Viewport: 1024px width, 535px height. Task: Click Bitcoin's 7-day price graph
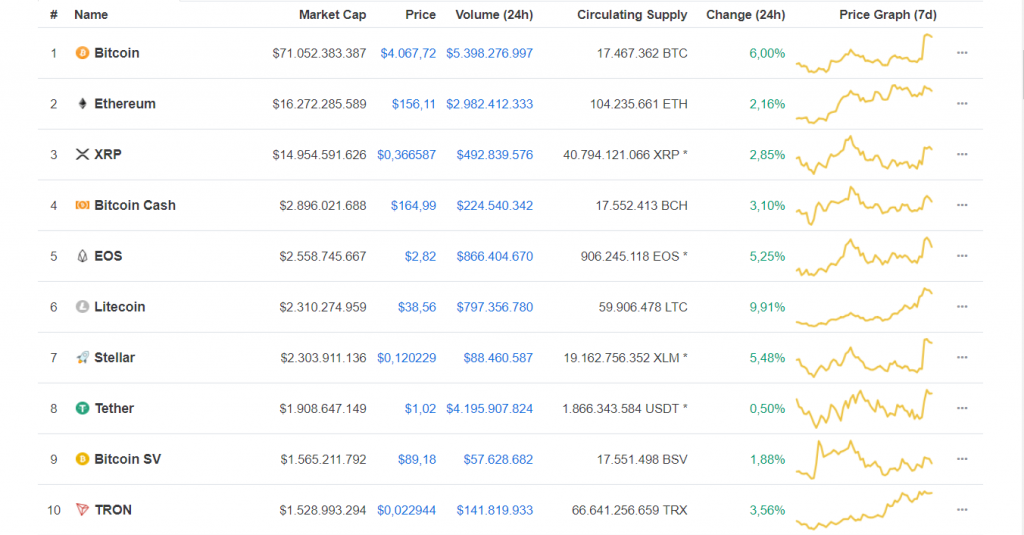click(865, 53)
